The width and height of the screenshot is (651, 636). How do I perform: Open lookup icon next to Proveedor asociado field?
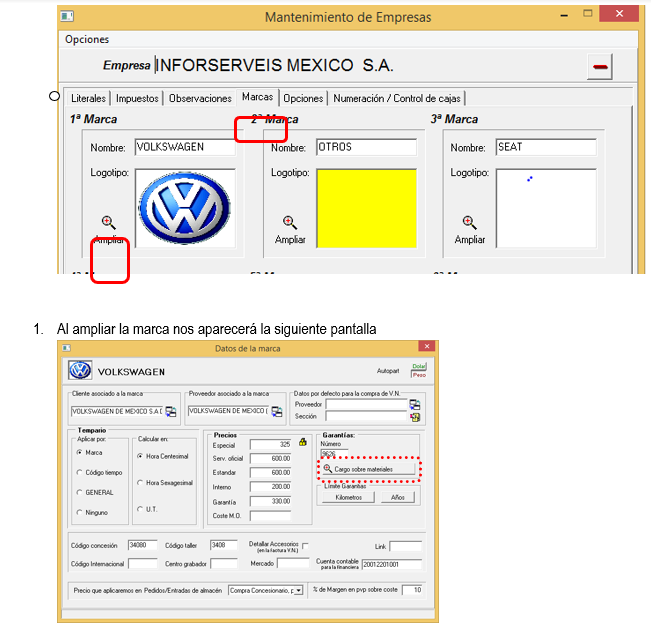click(276, 411)
